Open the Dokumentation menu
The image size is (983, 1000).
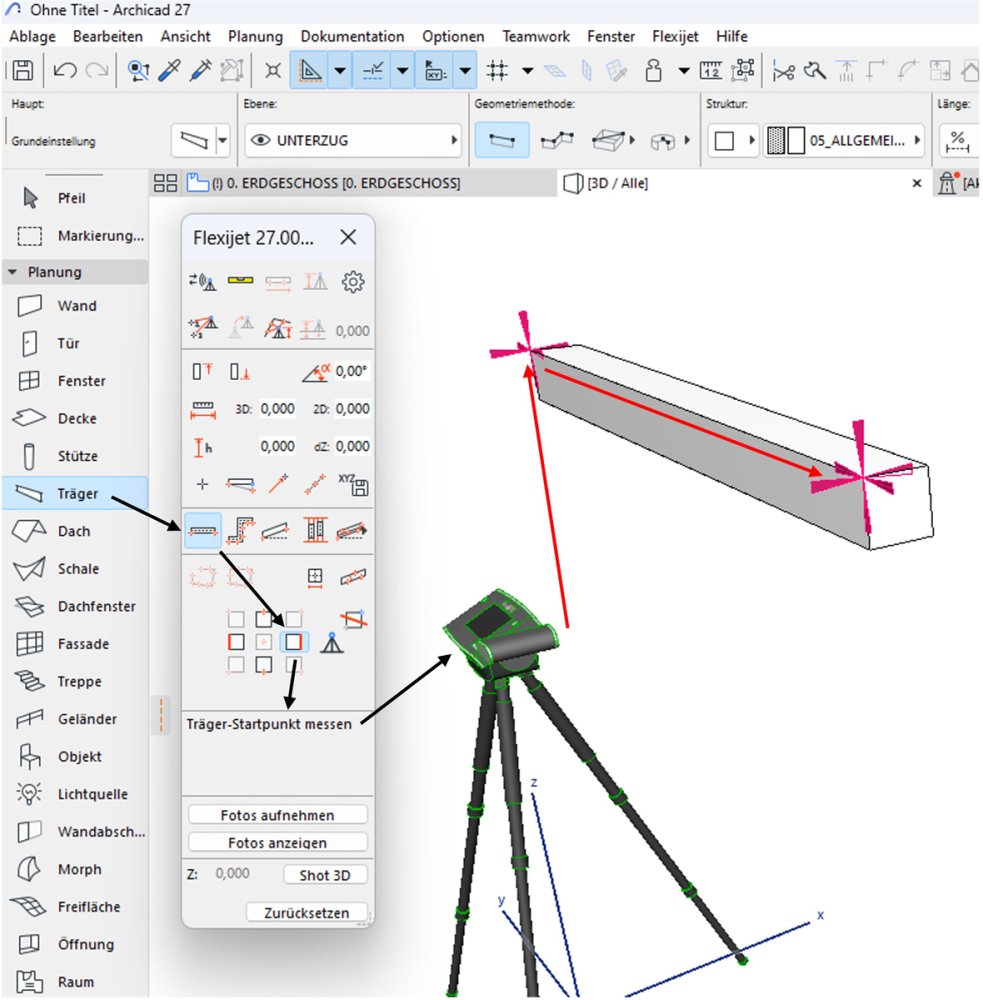352,36
